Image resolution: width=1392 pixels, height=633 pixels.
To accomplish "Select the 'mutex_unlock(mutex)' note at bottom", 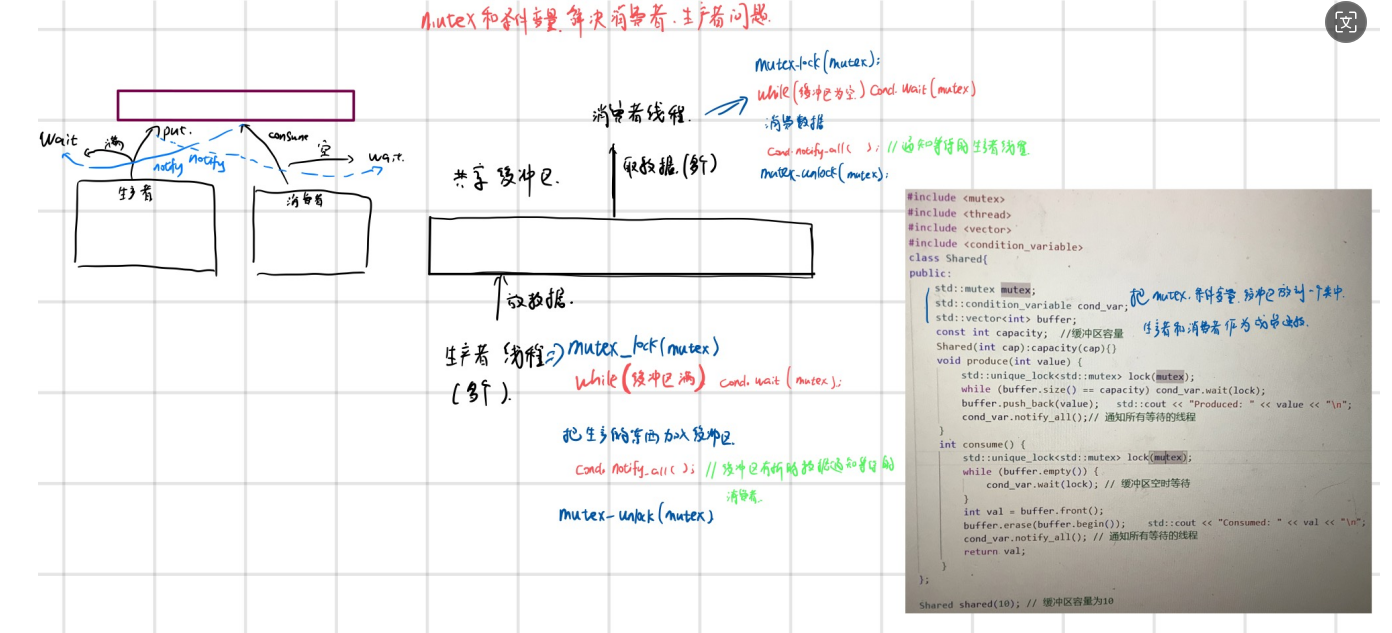I will pos(637,515).
